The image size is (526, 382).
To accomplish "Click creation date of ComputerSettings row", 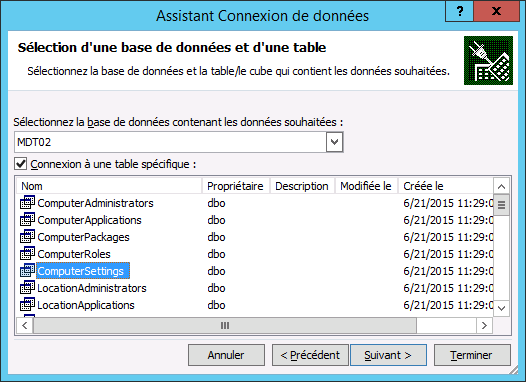I will (448, 271).
